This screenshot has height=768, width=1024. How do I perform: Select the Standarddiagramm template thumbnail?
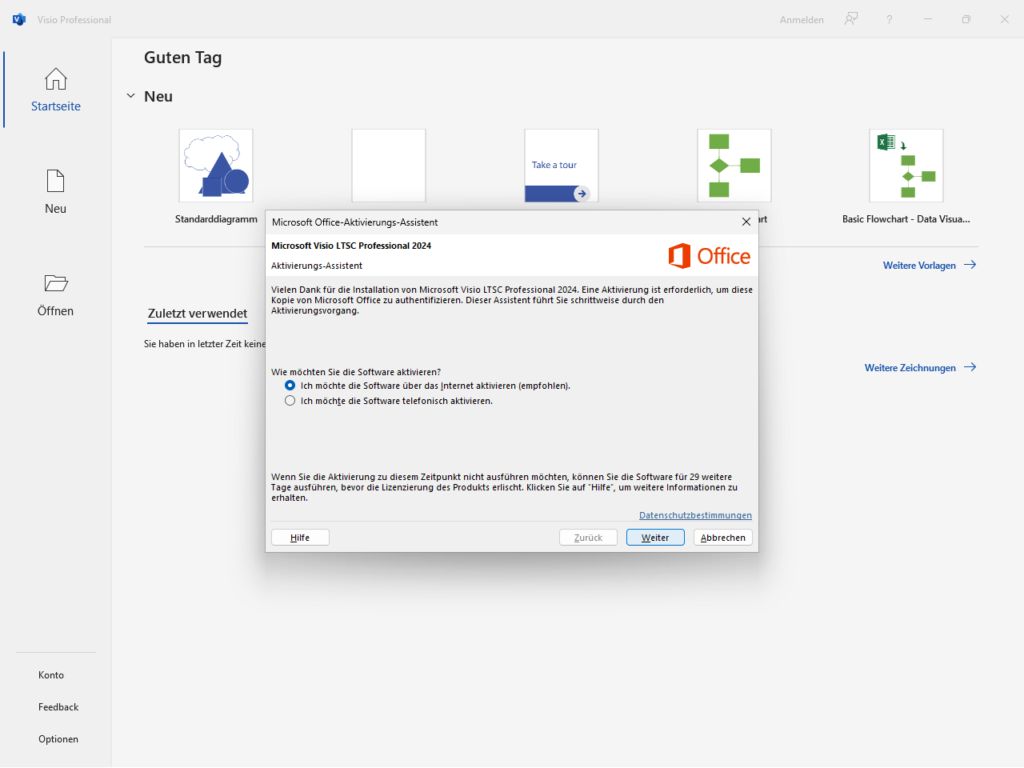coord(216,165)
